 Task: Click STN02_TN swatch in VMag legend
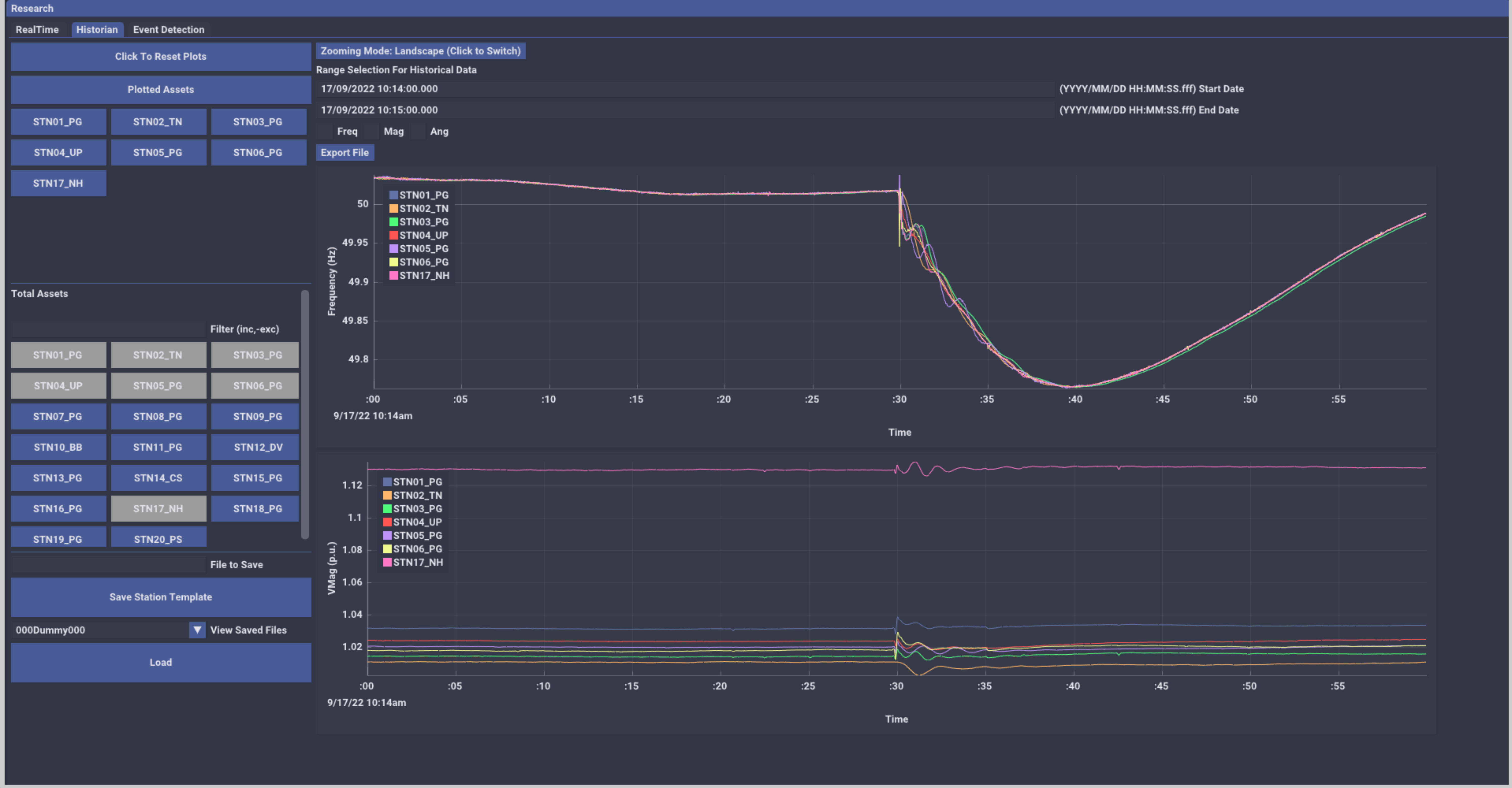click(387, 495)
